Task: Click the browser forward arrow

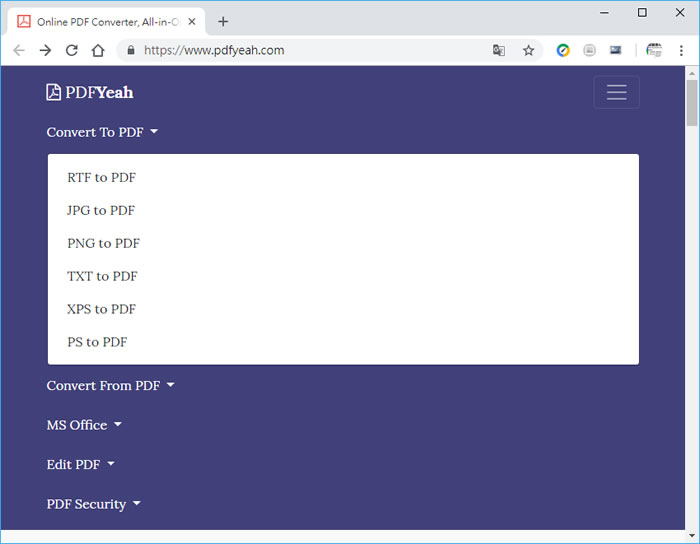Action: [45, 50]
